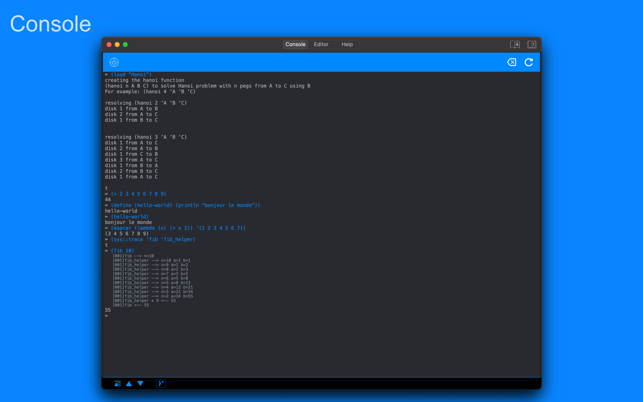Click the (fib 10) command entry
The width and height of the screenshot is (643, 402).
[x=122, y=251]
